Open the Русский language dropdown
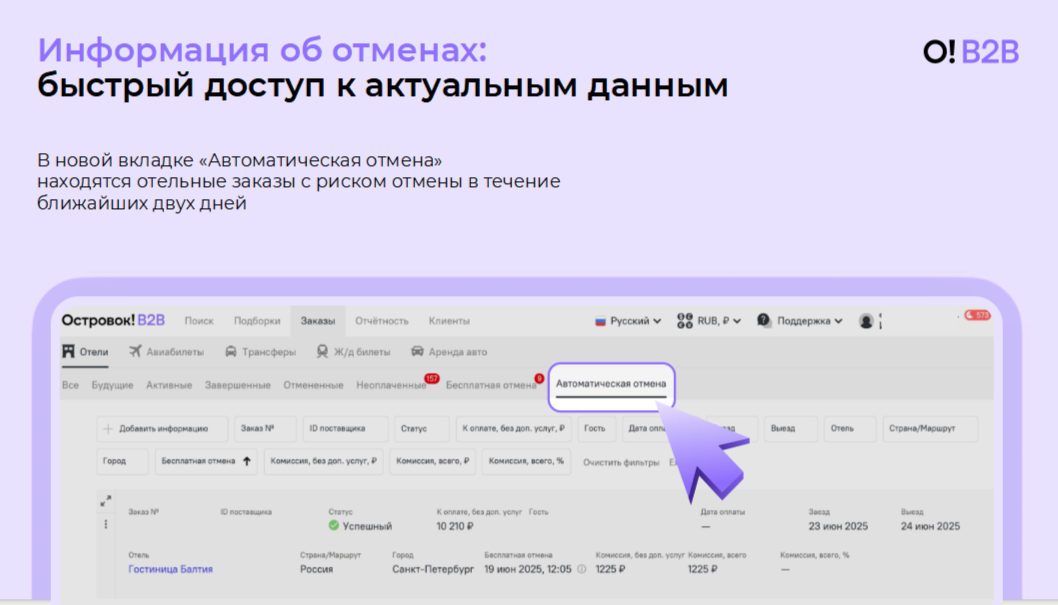 (x=628, y=321)
